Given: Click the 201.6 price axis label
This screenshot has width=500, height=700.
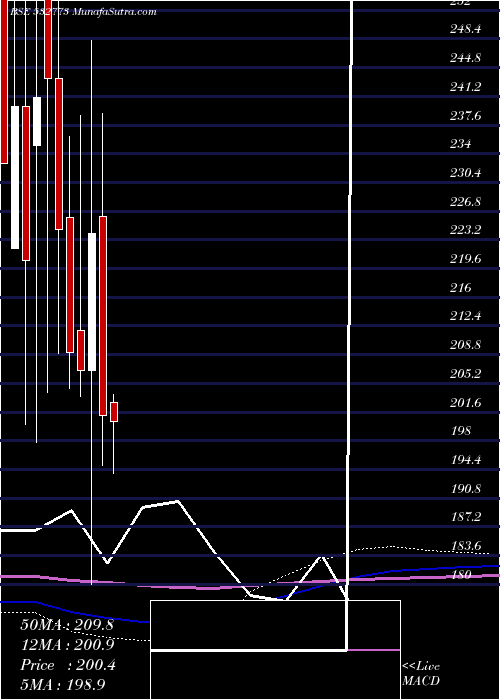Looking at the screenshot, I should pos(465,403).
